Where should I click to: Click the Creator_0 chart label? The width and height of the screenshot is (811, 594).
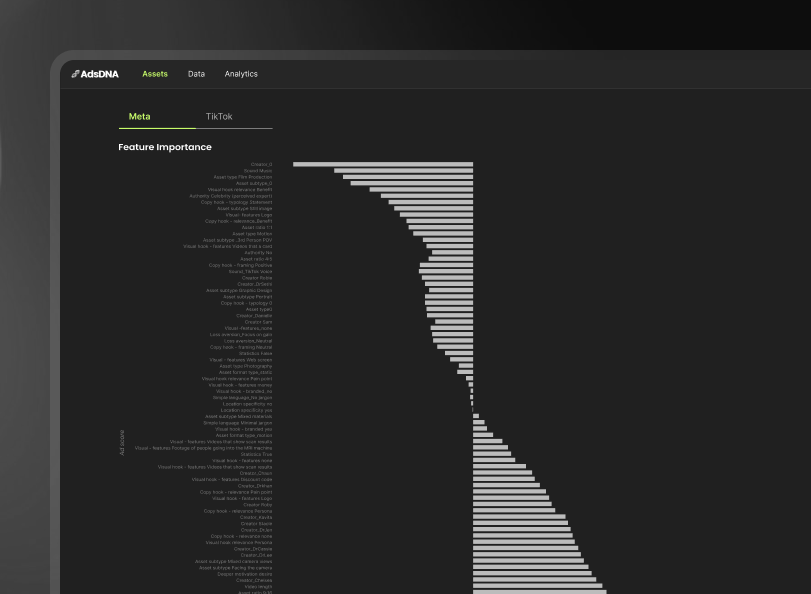coord(261,165)
